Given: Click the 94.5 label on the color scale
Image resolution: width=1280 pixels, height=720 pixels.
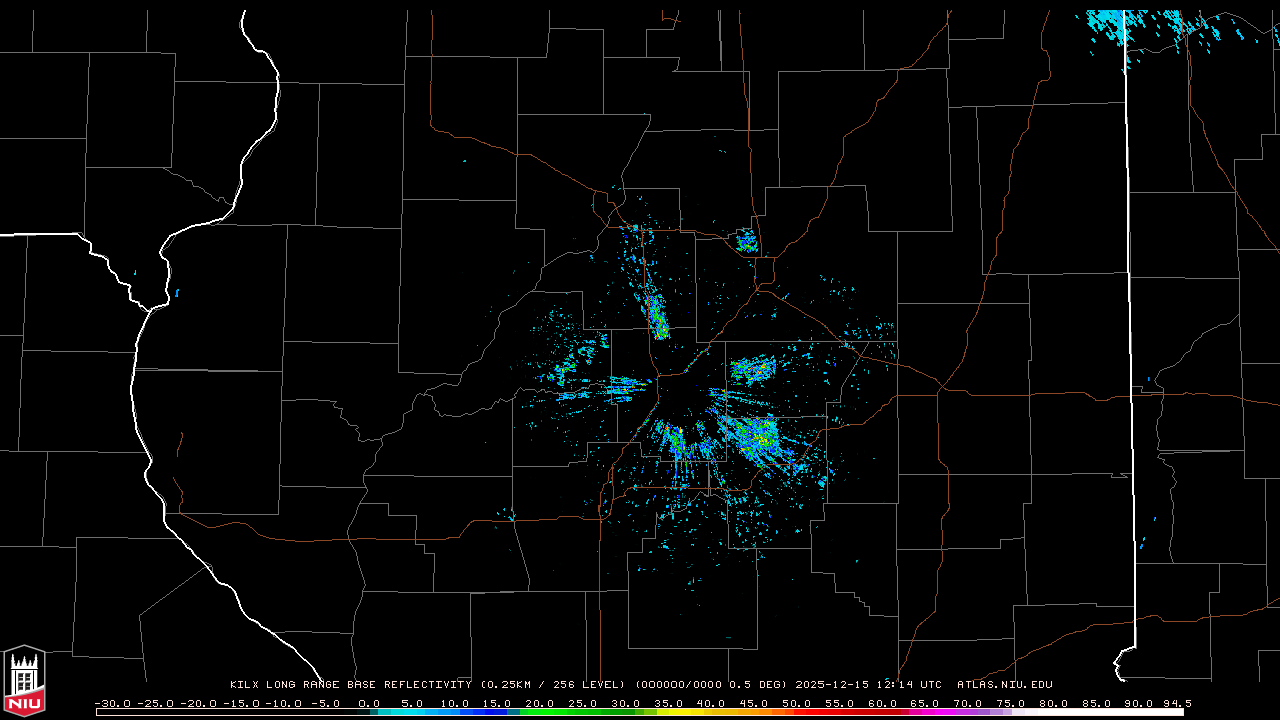Looking at the screenshot, I should click(x=1176, y=703).
